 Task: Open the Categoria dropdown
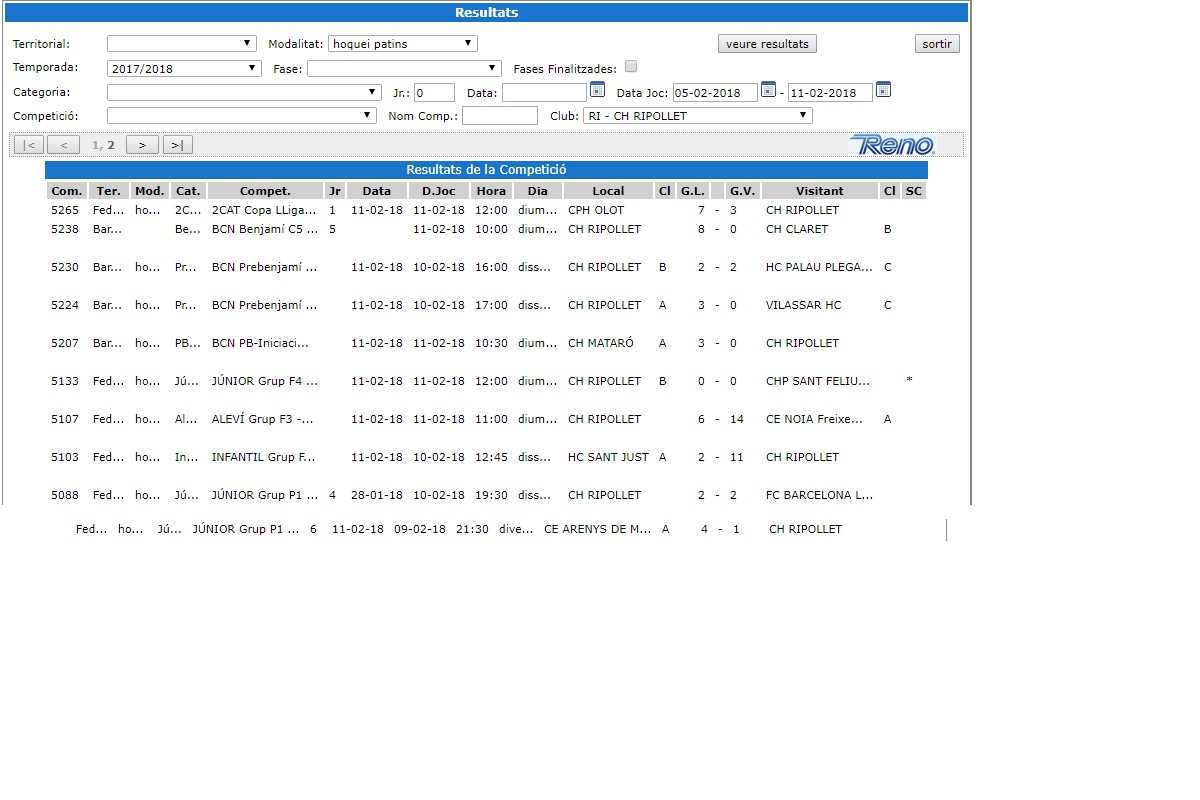243,92
